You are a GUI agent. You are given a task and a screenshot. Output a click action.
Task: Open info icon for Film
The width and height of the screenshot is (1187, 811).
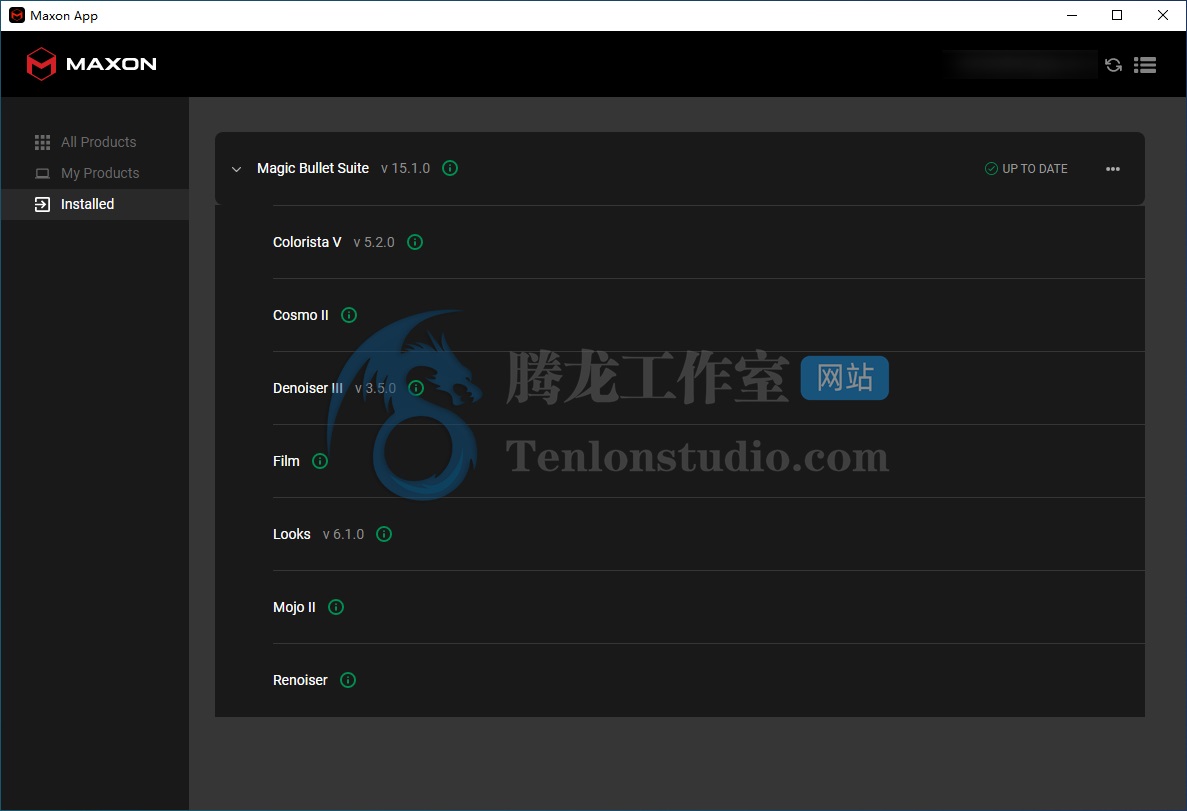320,461
